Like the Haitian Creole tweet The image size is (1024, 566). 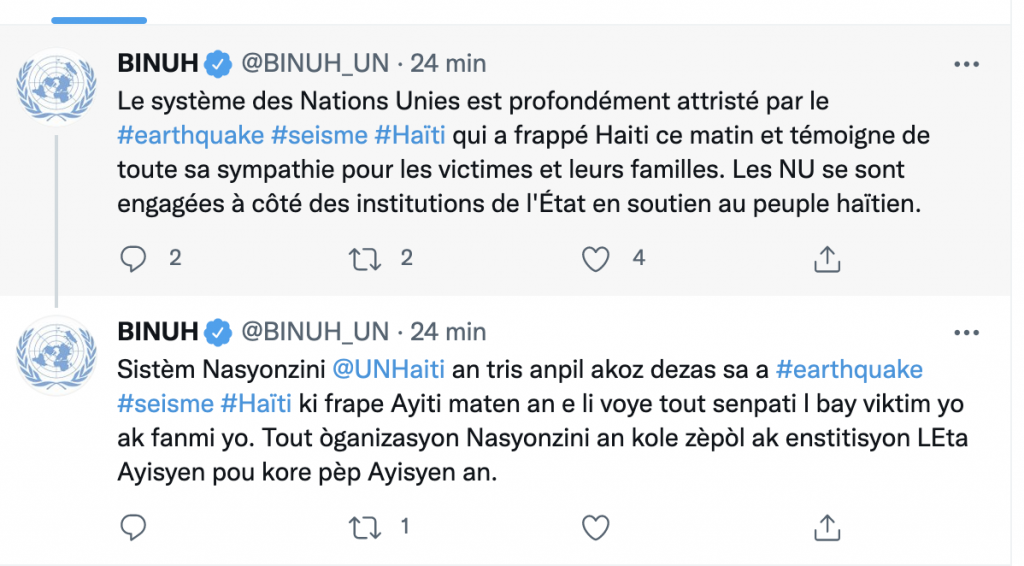click(x=596, y=526)
